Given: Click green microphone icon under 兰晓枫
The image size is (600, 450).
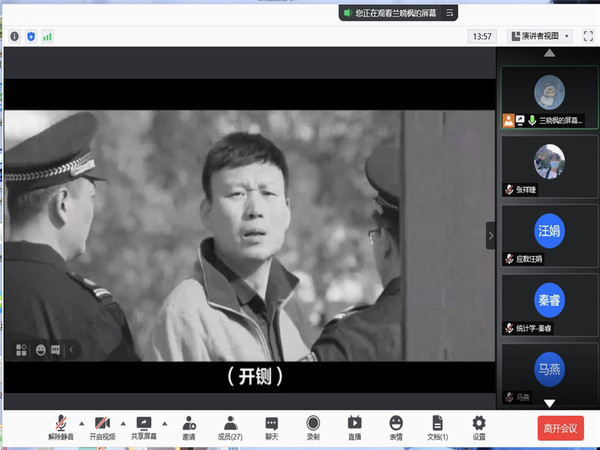Looking at the screenshot, I should click(532, 121).
